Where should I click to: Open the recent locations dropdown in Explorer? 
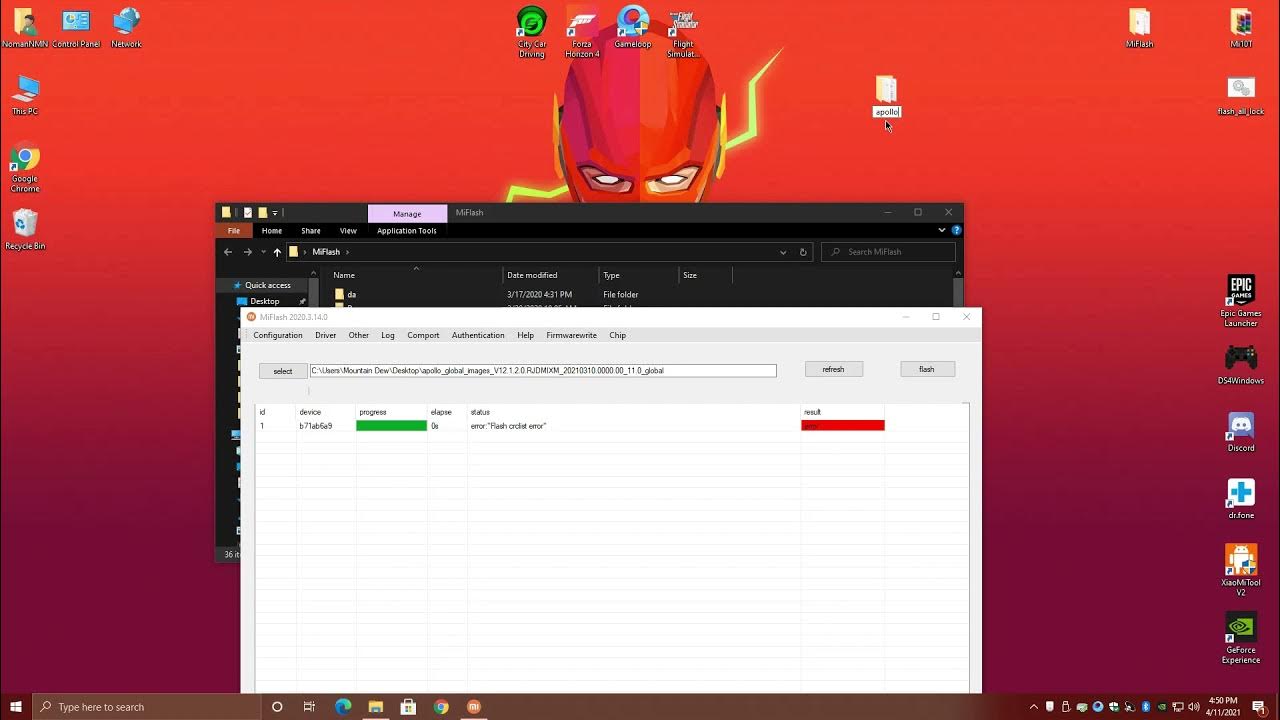pos(263,252)
